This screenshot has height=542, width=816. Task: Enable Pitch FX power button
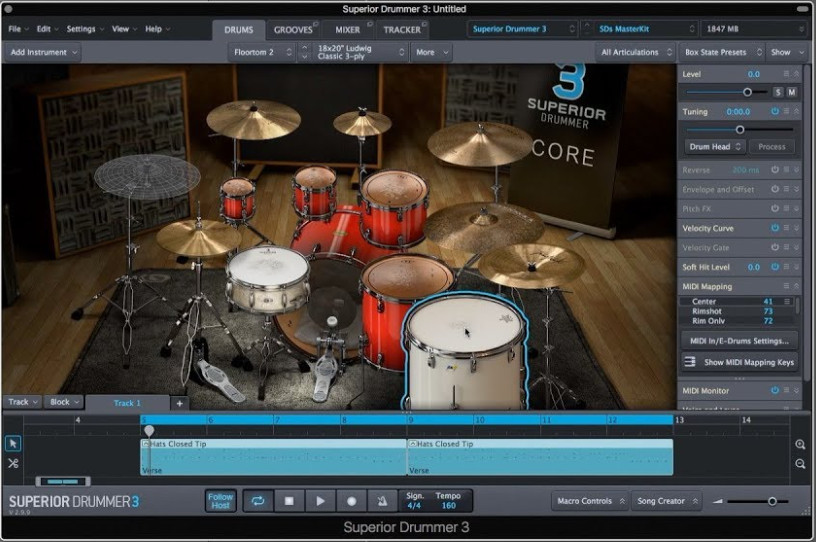[x=775, y=208]
